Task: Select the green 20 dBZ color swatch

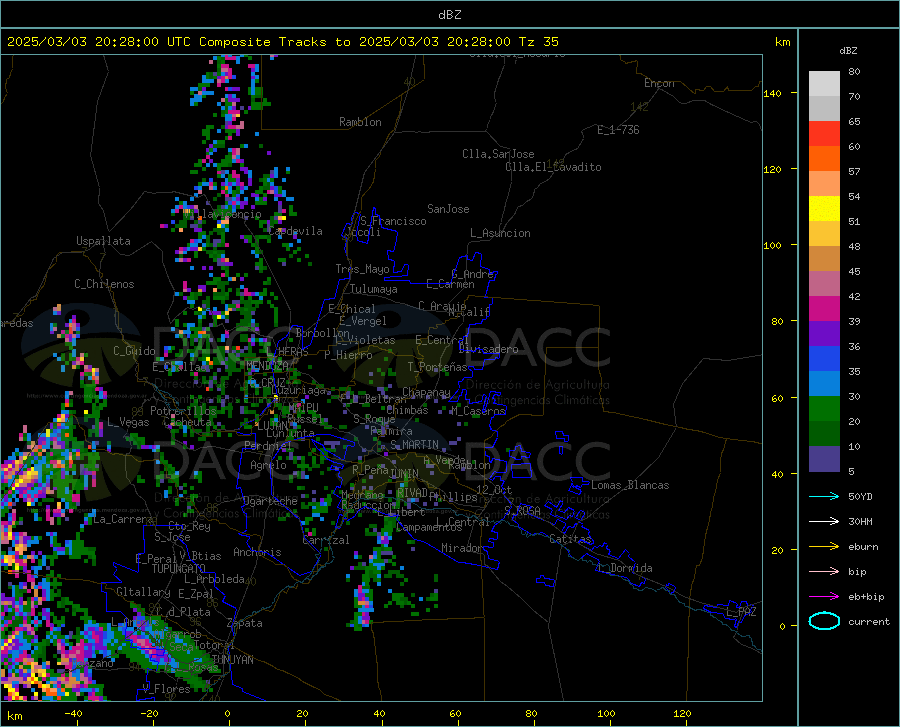Action: click(824, 409)
